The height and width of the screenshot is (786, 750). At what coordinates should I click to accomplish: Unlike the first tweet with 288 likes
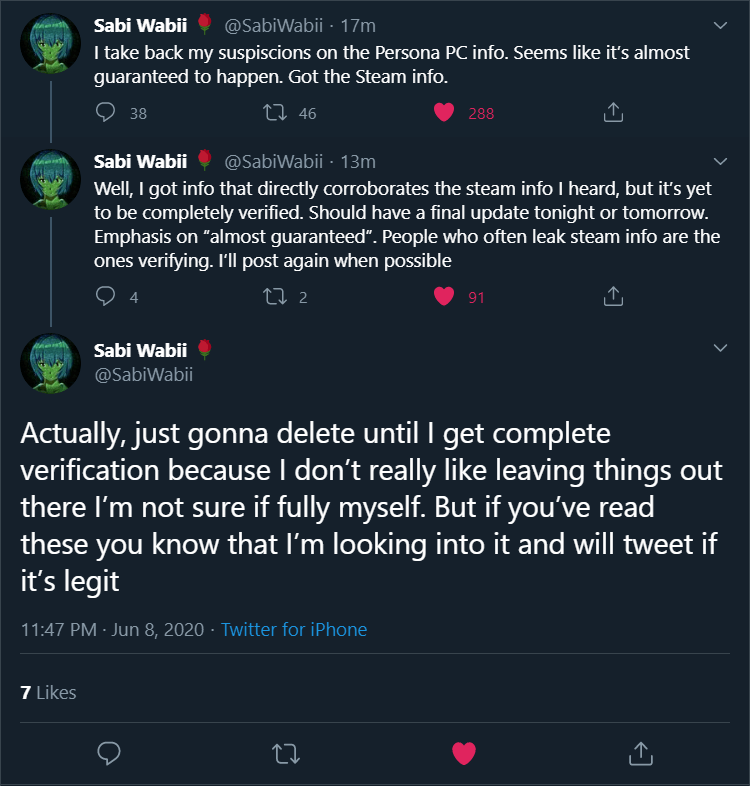click(446, 113)
